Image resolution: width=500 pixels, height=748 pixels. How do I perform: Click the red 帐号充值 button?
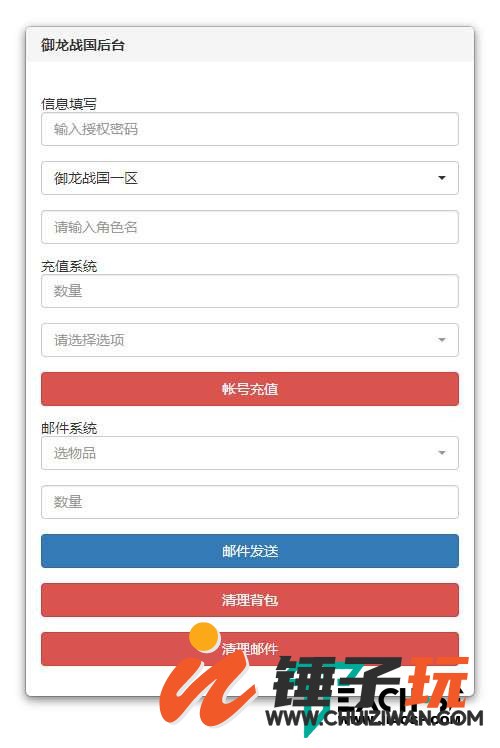(x=250, y=389)
